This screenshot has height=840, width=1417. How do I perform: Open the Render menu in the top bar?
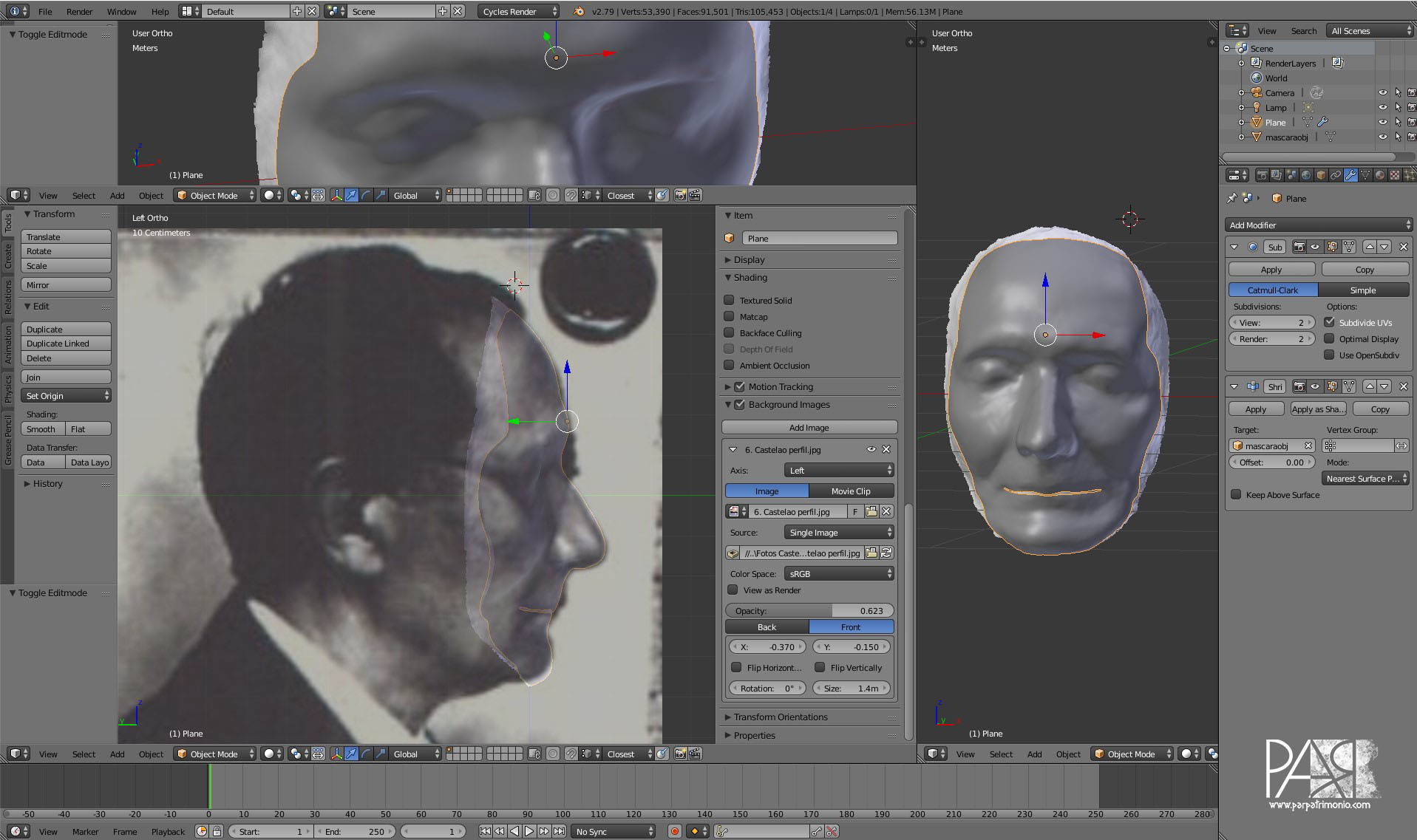79,11
